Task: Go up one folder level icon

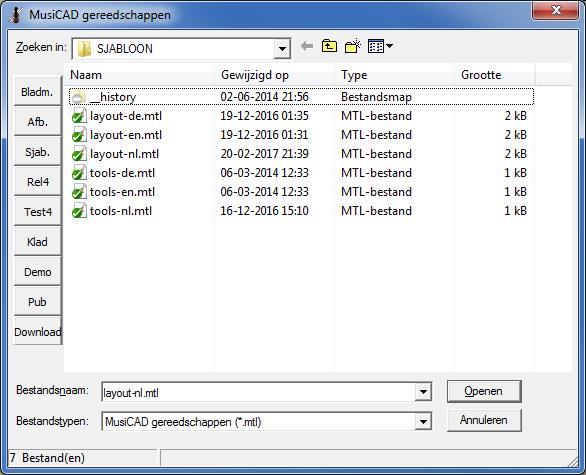Action: pyautogui.click(x=329, y=46)
